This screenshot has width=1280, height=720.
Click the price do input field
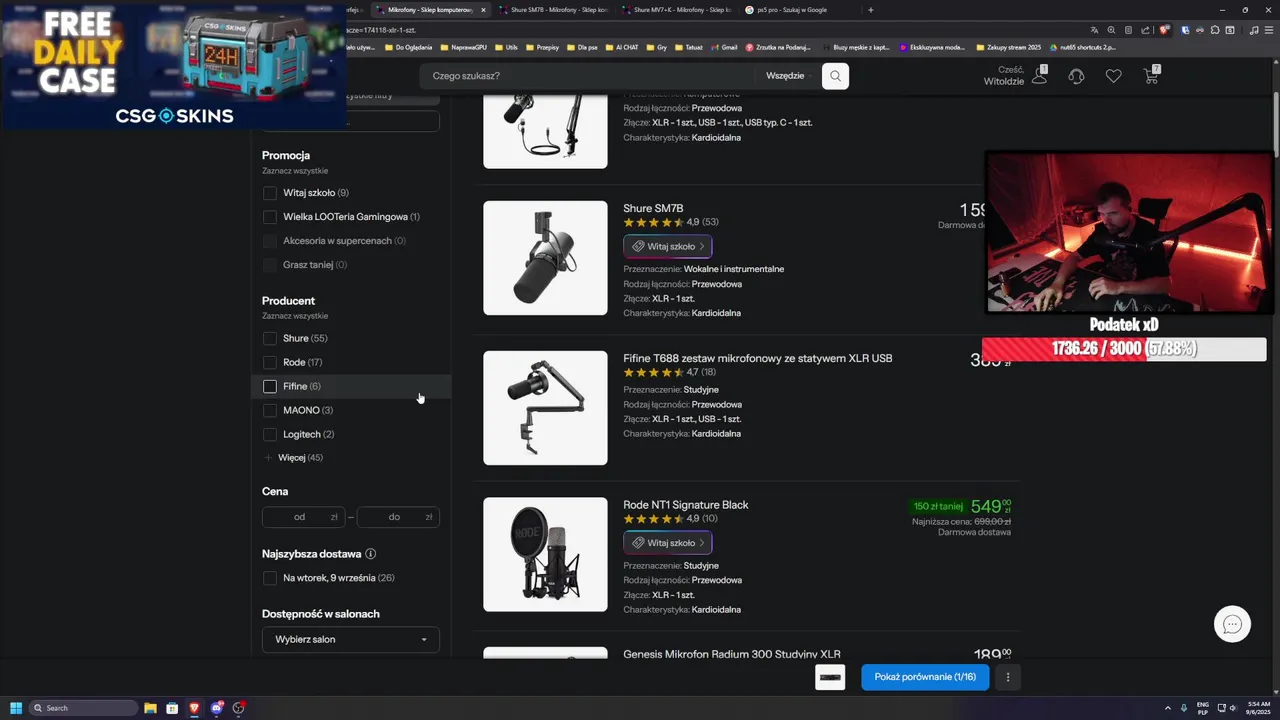coord(398,517)
